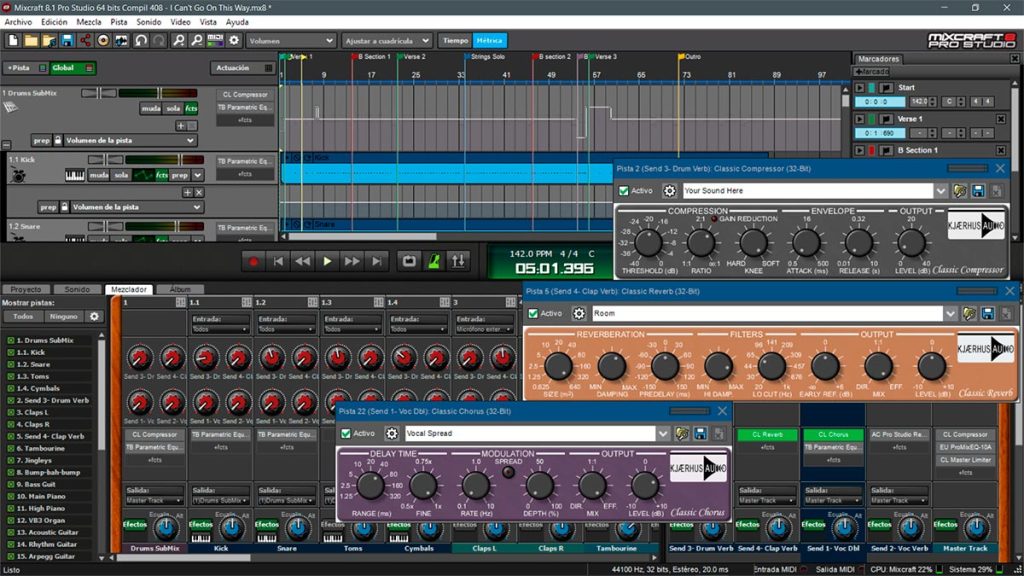Click the burn CD disc icon
Image resolution: width=1024 pixels, height=576 pixels.
pyautogui.click(x=103, y=40)
